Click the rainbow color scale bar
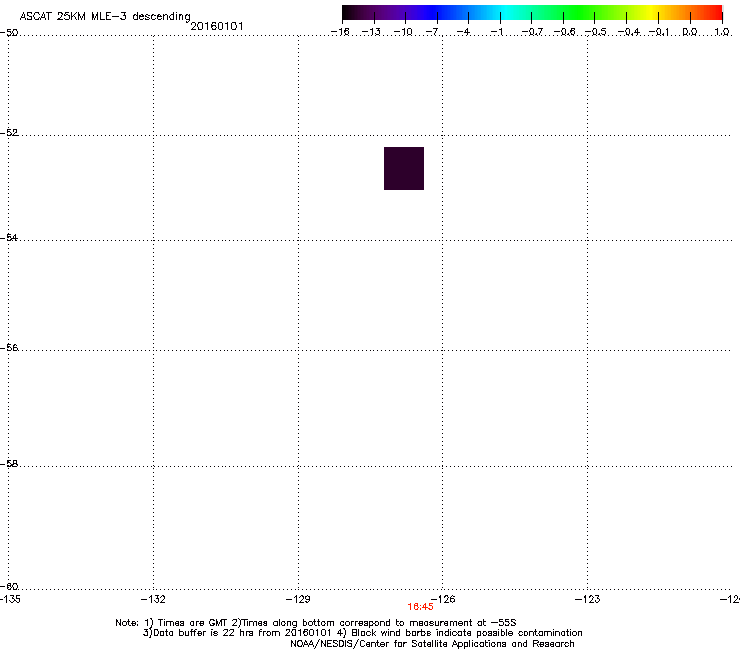Screen dimensions: 740x650 click(x=532, y=13)
